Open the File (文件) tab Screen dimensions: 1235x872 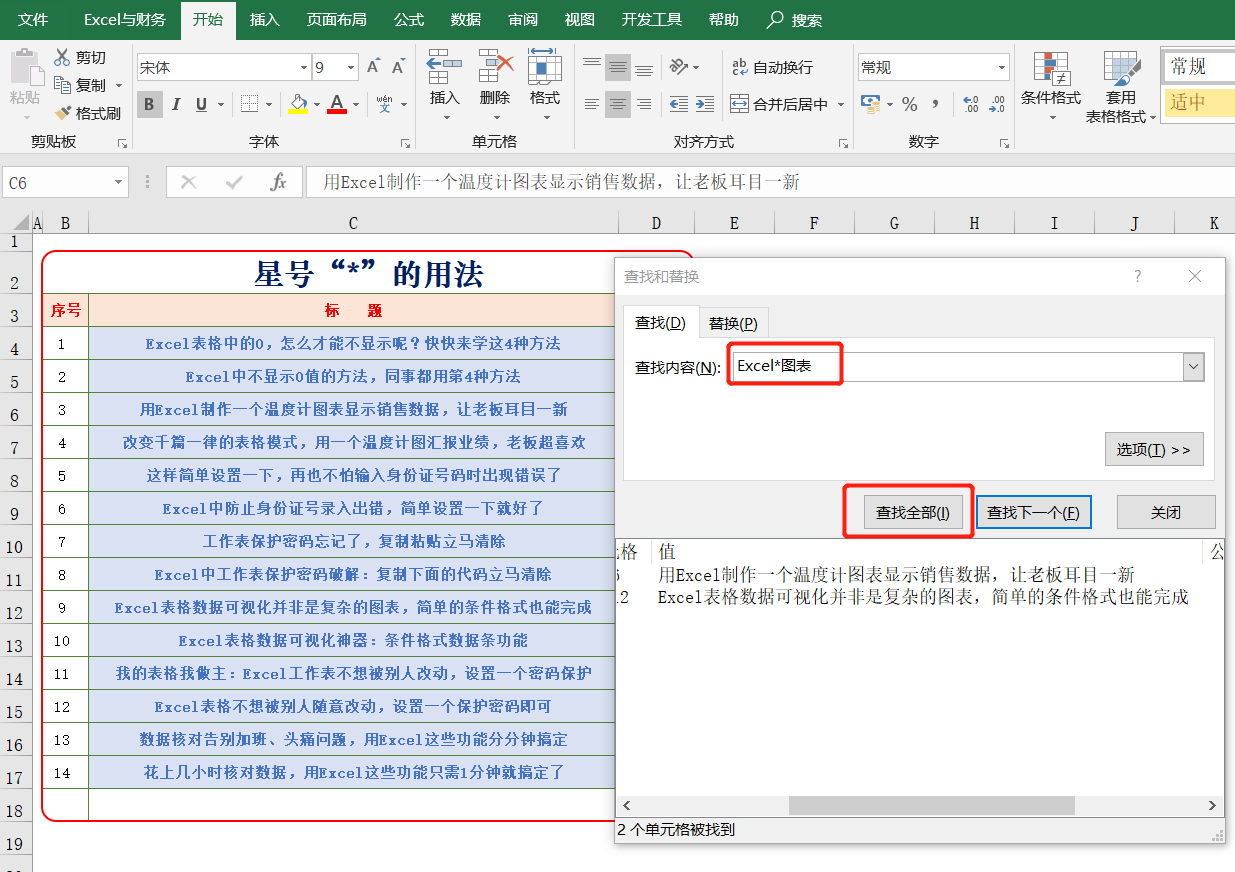pyautogui.click(x=33, y=19)
